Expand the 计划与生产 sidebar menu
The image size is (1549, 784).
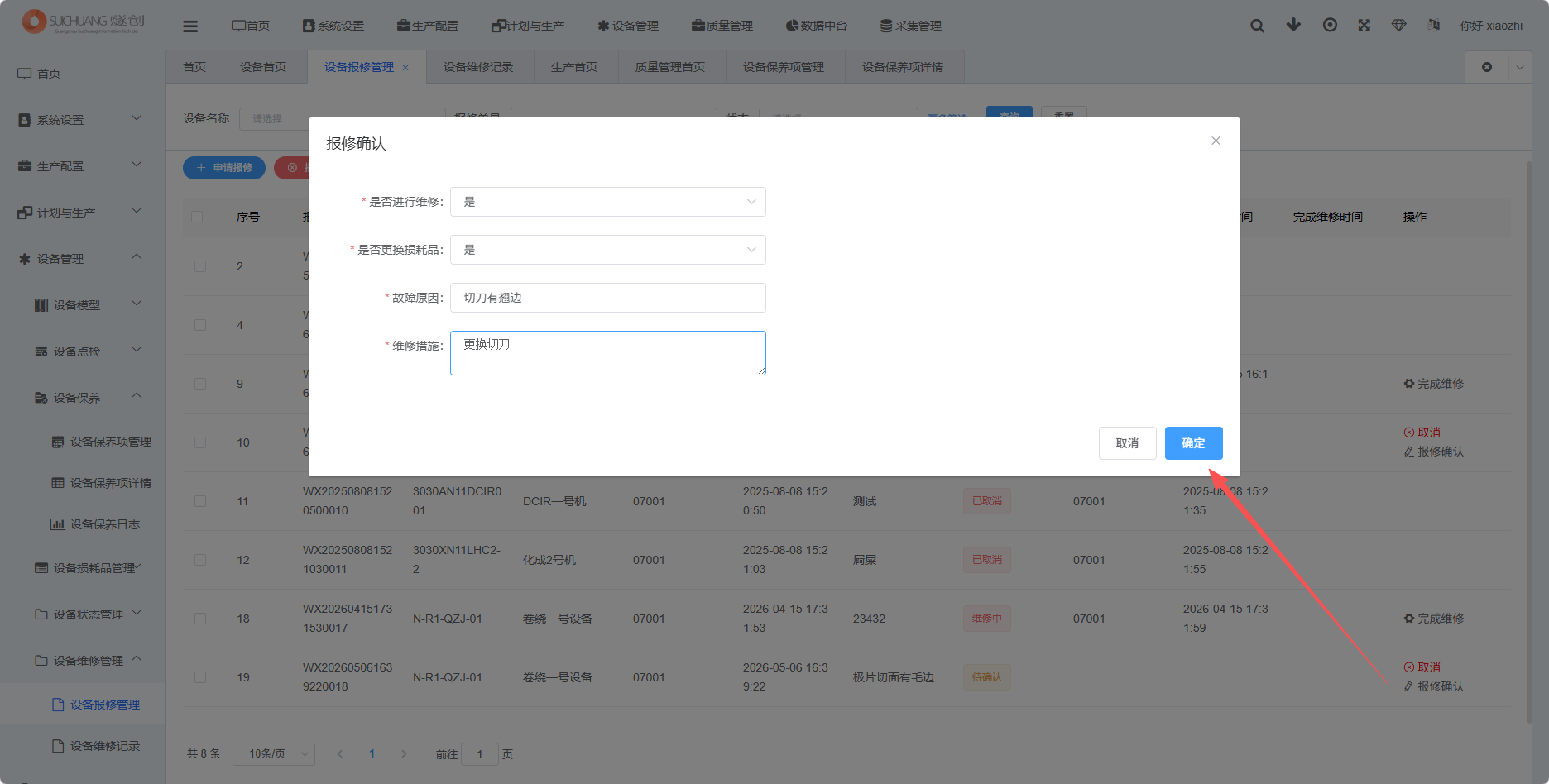click(x=83, y=213)
